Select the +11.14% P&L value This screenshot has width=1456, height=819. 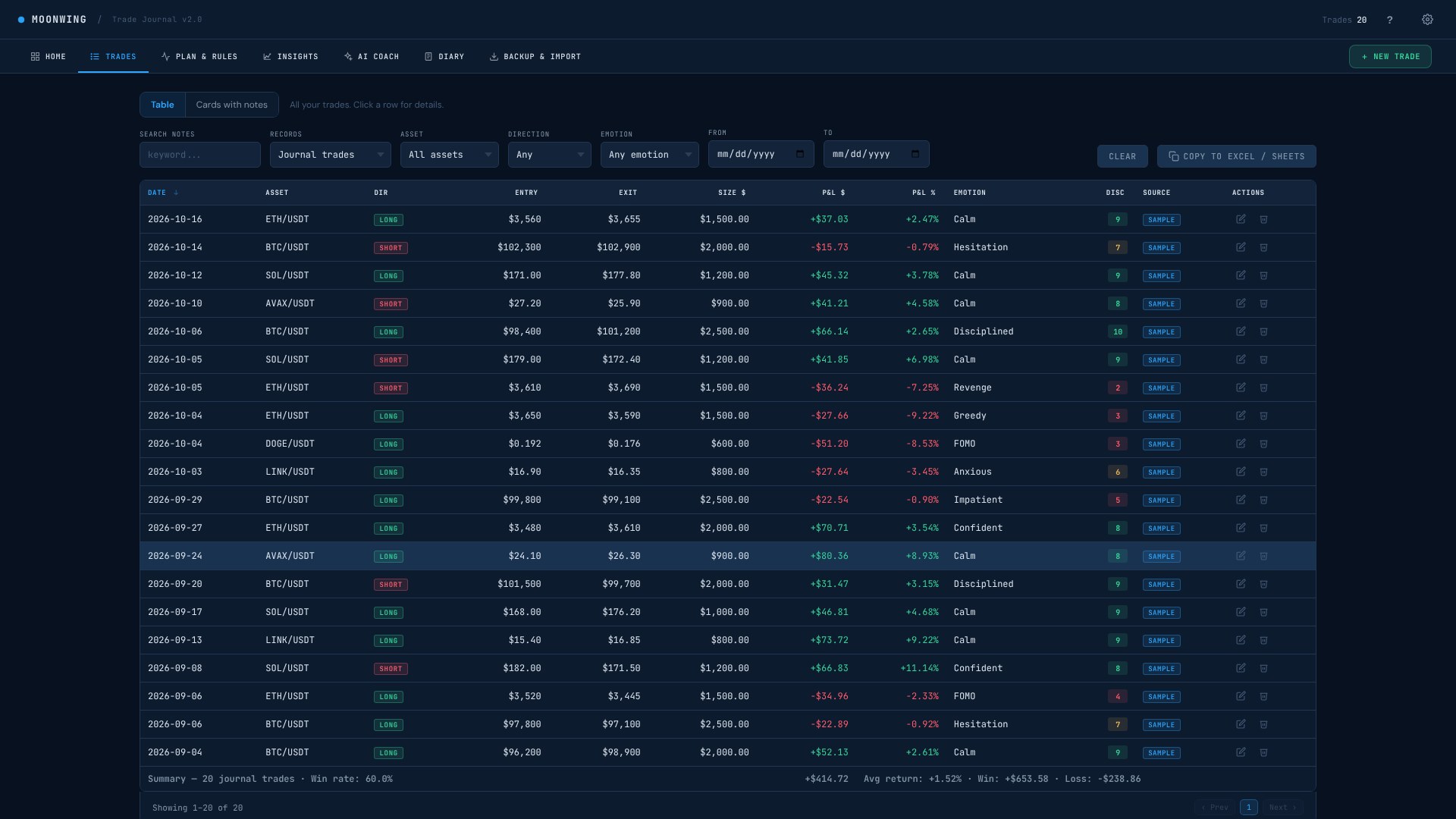click(x=919, y=668)
